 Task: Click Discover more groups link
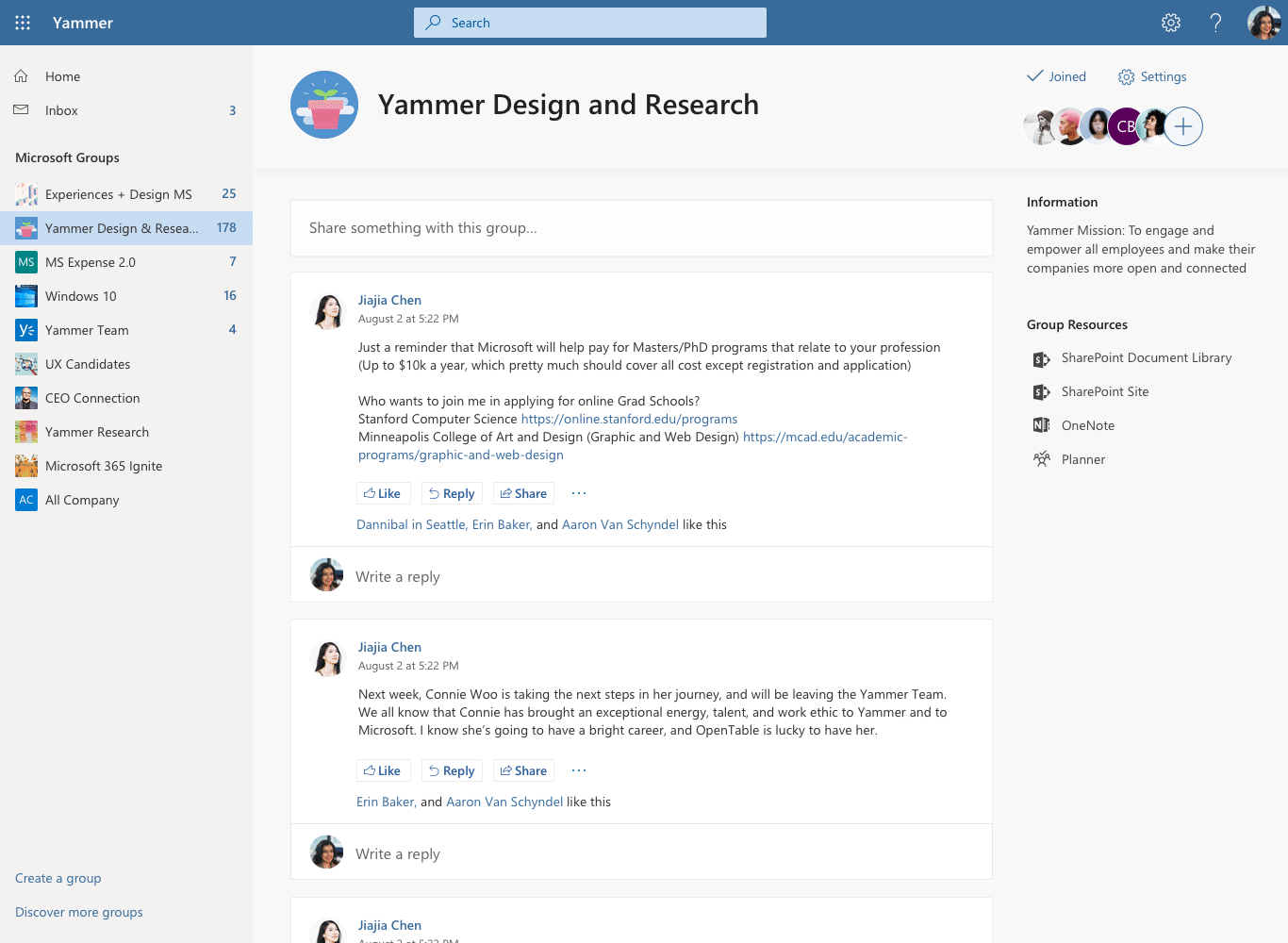click(79, 912)
